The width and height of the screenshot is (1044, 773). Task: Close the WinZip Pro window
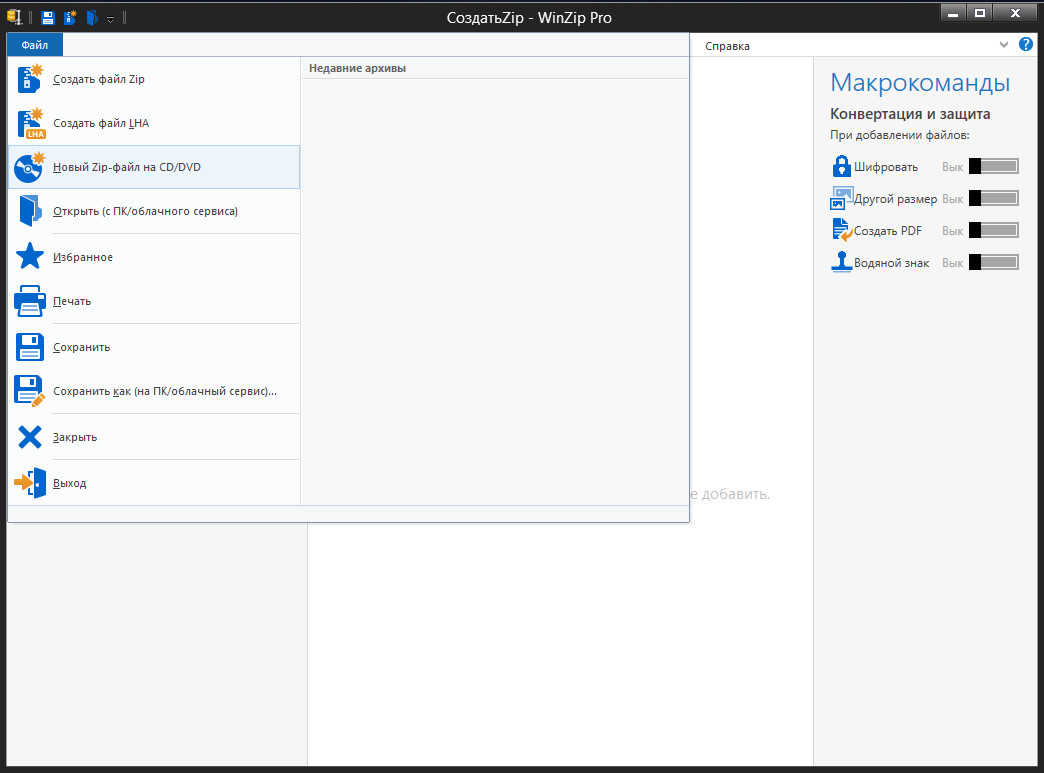point(1015,13)
